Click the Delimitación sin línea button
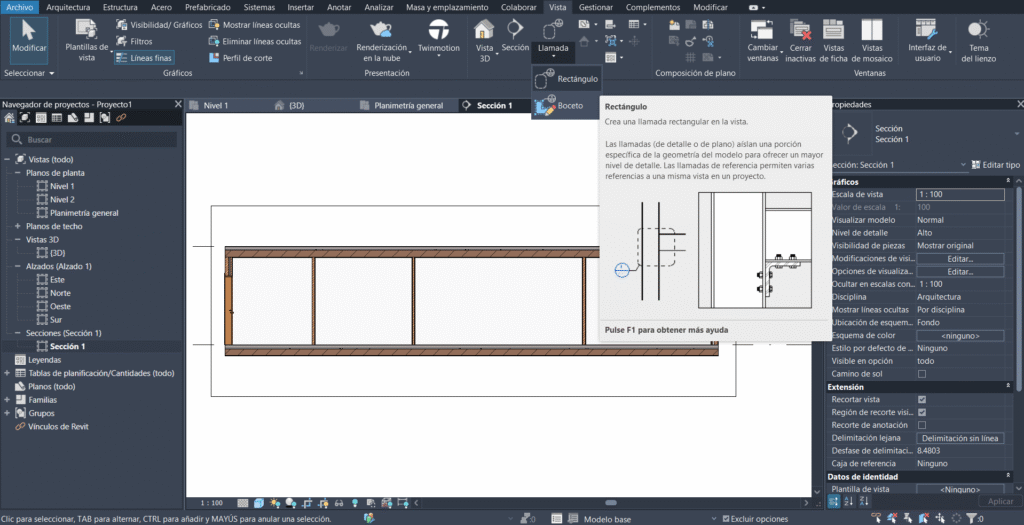Viewport: 1024px width, 525px height. tap(960, 438)
